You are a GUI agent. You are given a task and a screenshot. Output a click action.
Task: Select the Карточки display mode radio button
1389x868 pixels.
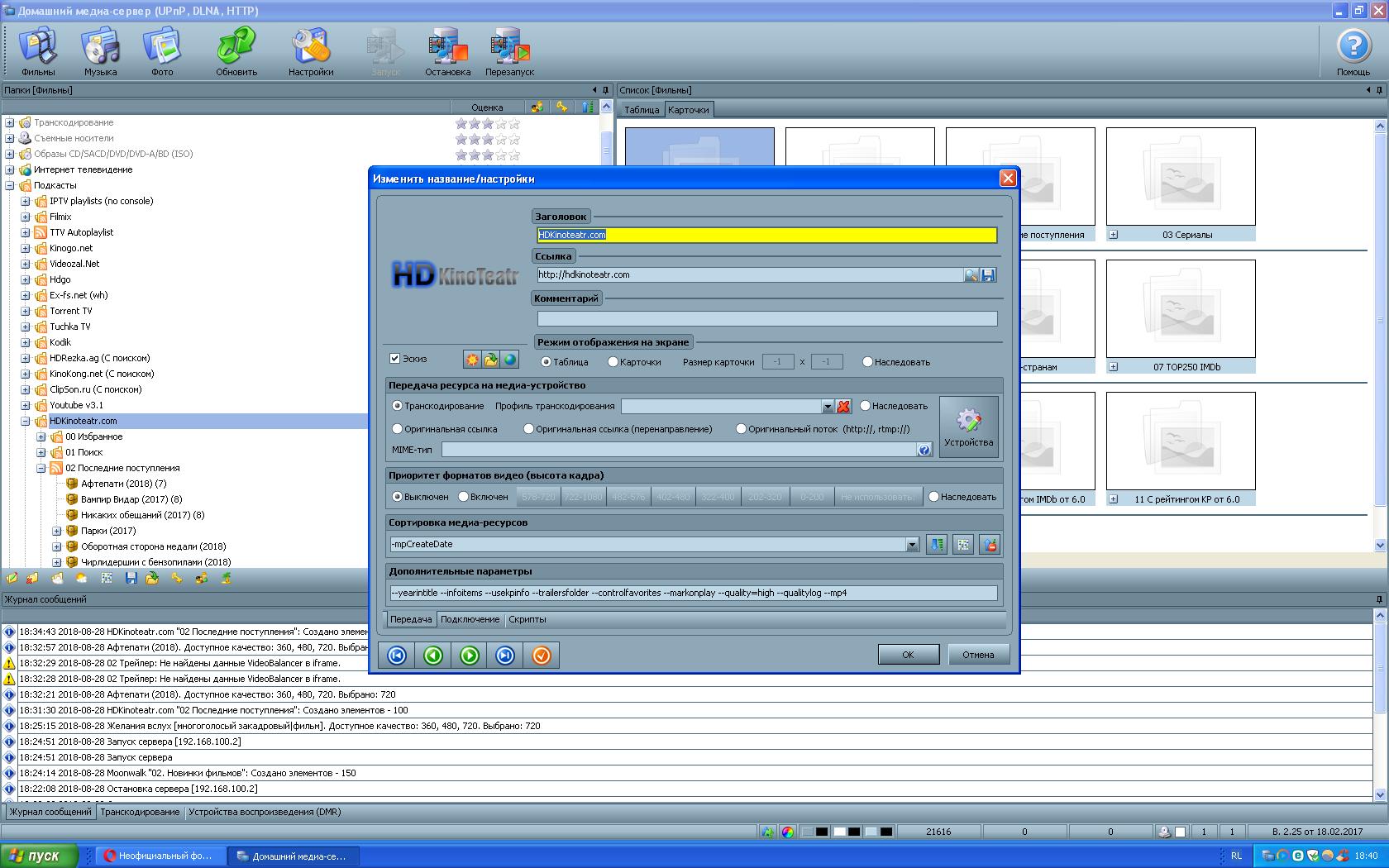pos(613,362)
